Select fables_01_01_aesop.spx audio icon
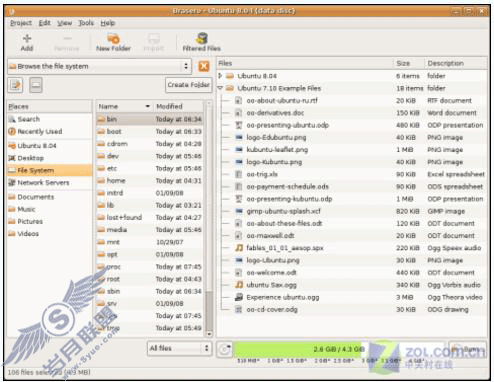The height and width of the screenshot is (382, 494). pyautogui.click(x=239, y=248)
